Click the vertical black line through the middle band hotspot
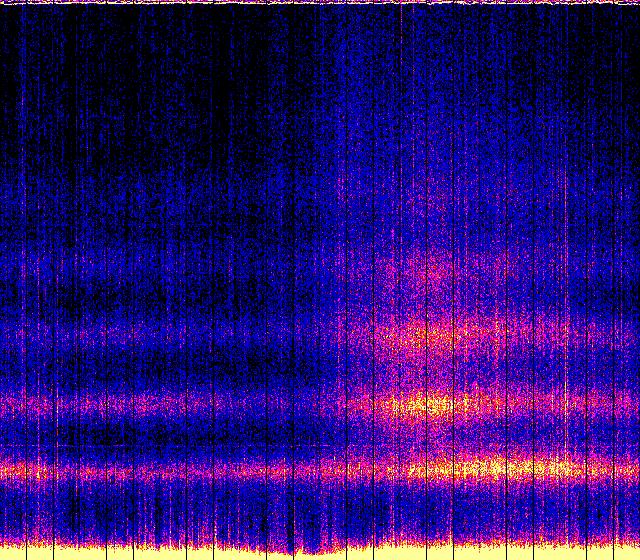This screenshot has height=560, width=640. [427, 405]
